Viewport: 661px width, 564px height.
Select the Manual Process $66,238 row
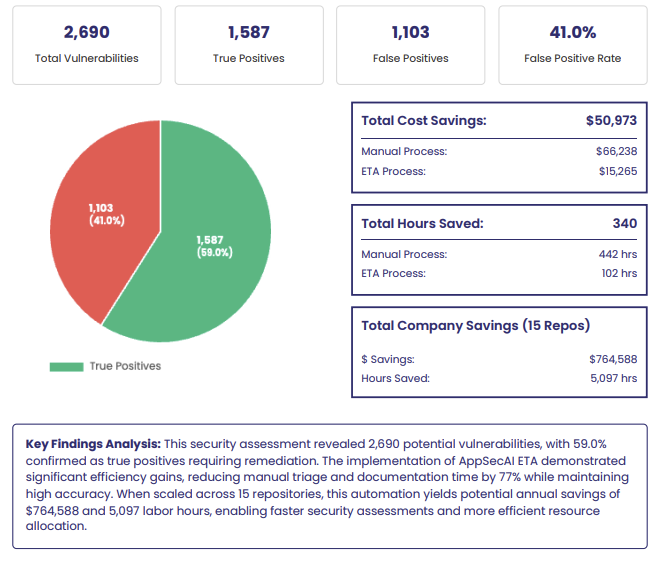(x=499, y=152)
